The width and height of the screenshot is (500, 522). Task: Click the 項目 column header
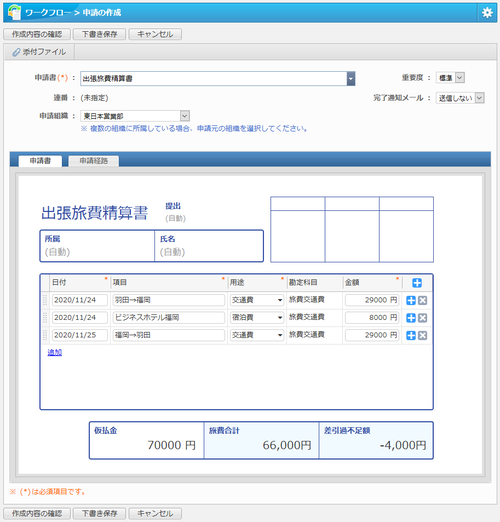(x=169, y=283)
